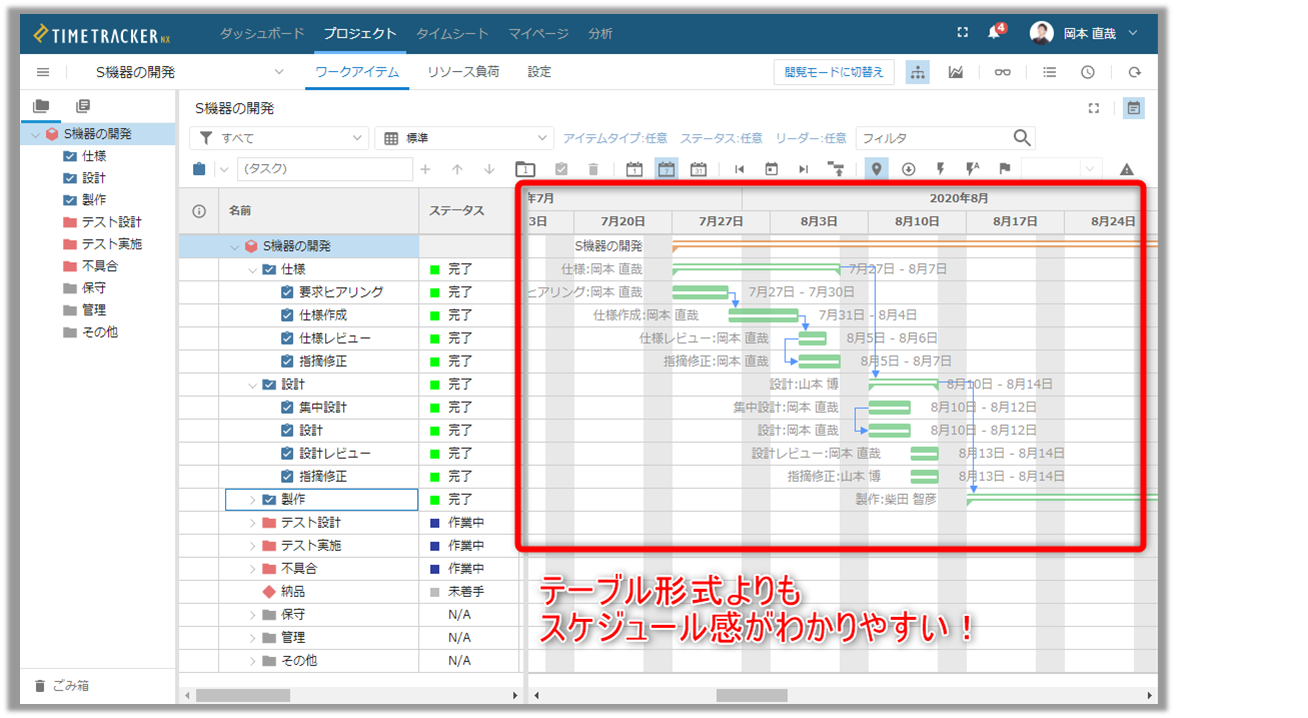
Task: Open 設定 tab
Action: tap(539, 72)
